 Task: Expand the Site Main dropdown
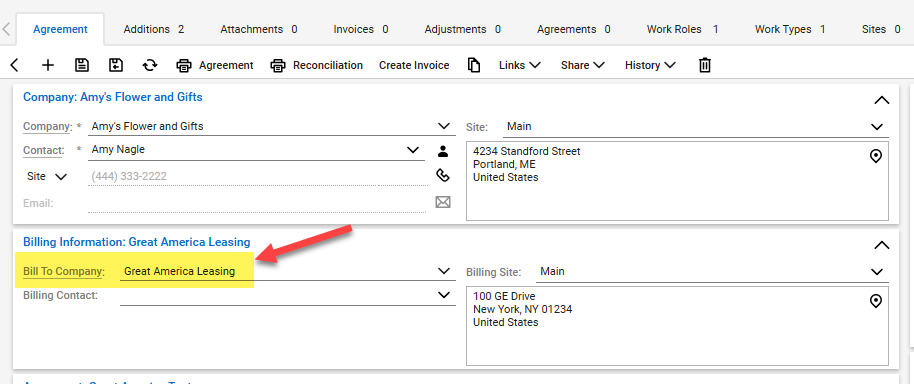click(877, 126)
